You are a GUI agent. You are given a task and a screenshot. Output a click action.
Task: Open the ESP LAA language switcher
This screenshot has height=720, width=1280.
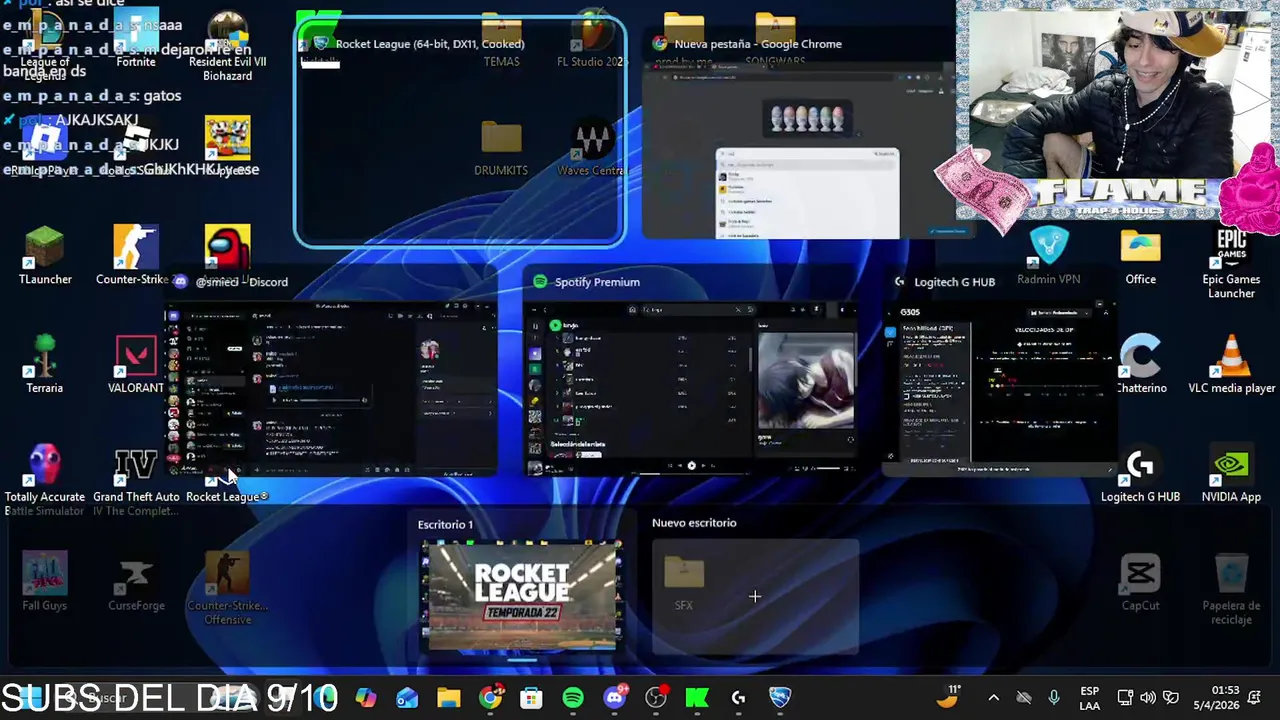coord(1090,698)
